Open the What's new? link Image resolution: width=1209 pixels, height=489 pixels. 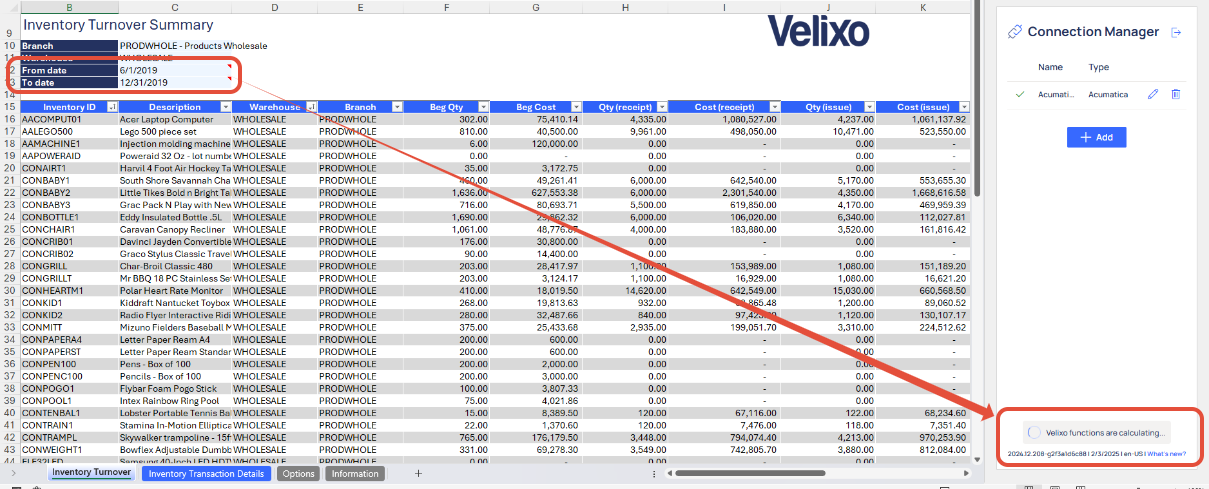[1167, 454]
